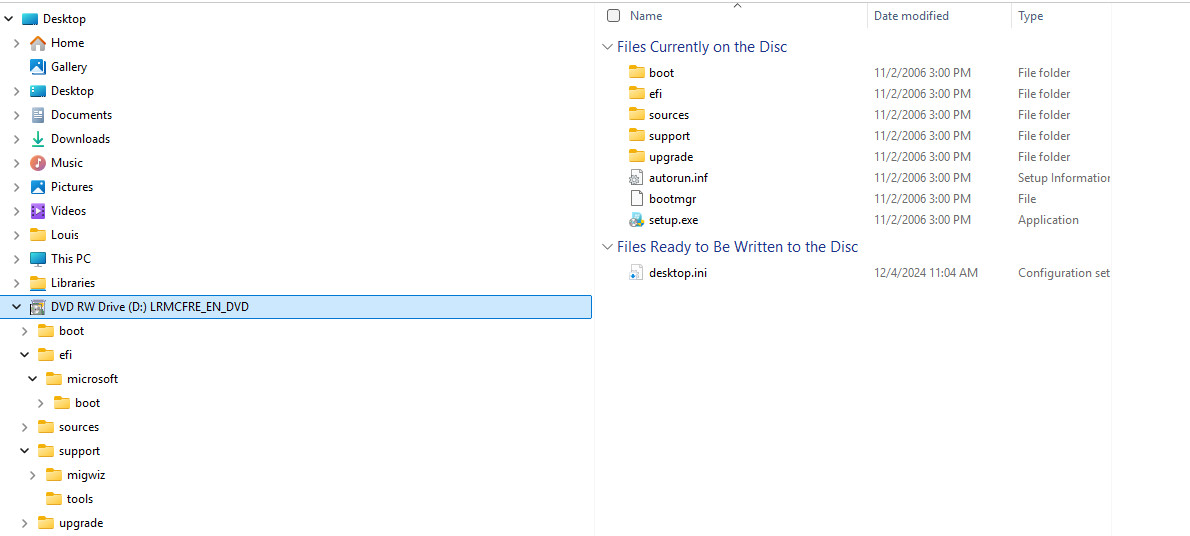Collapse Files Ready to Be Written group
The height and width of the screenshot is (536, 1190).
tap(607, 247)
